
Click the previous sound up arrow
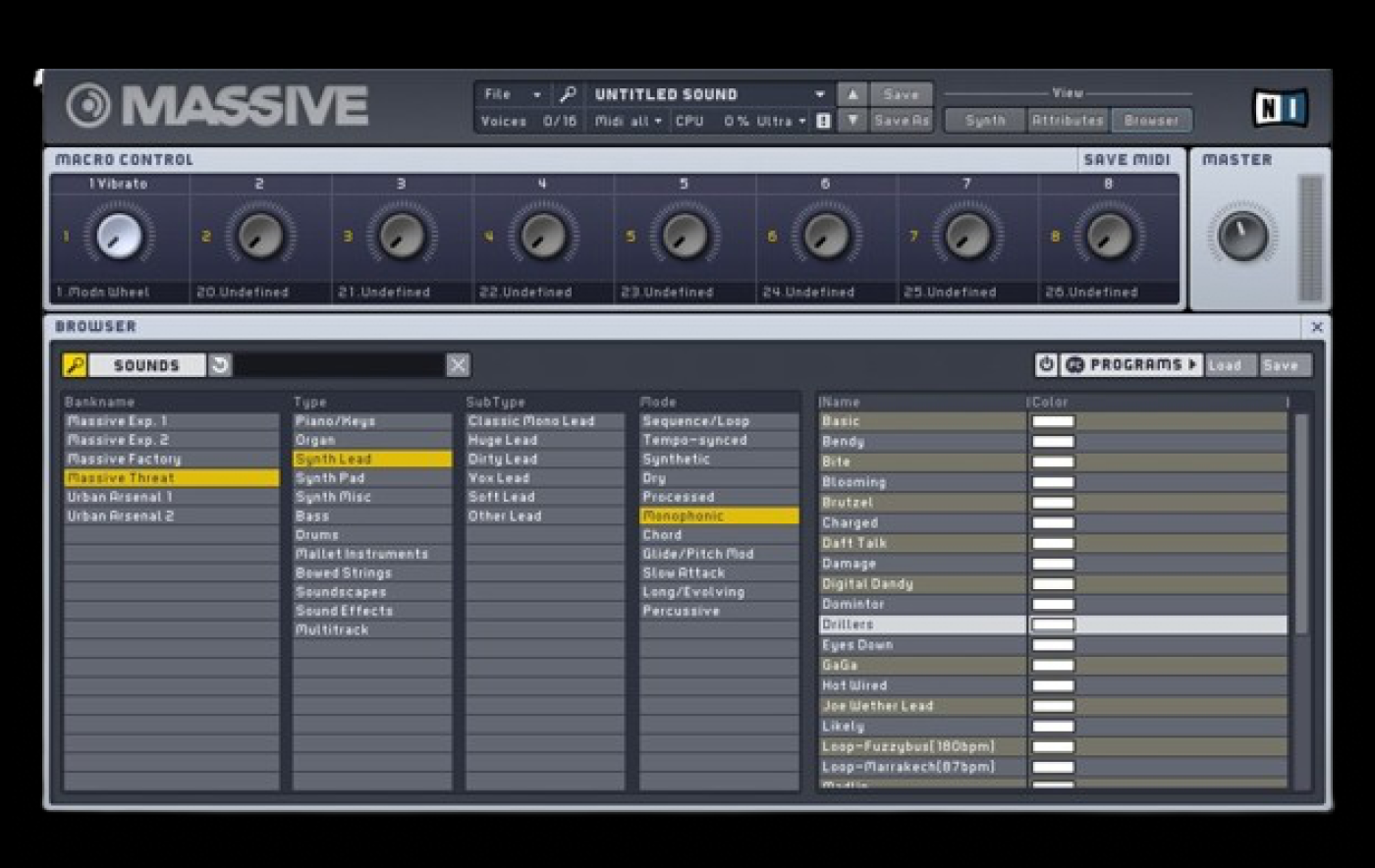[x=852, y=94]
